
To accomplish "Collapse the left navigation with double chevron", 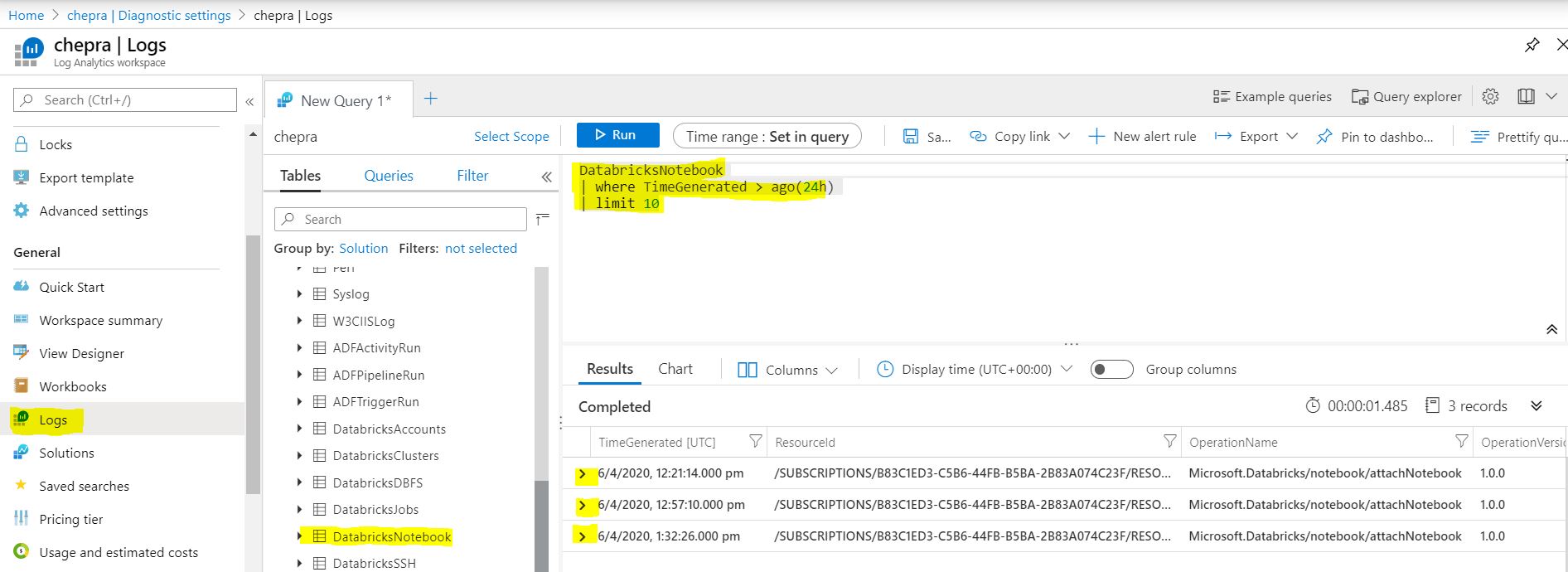I will tap(249, 101).
